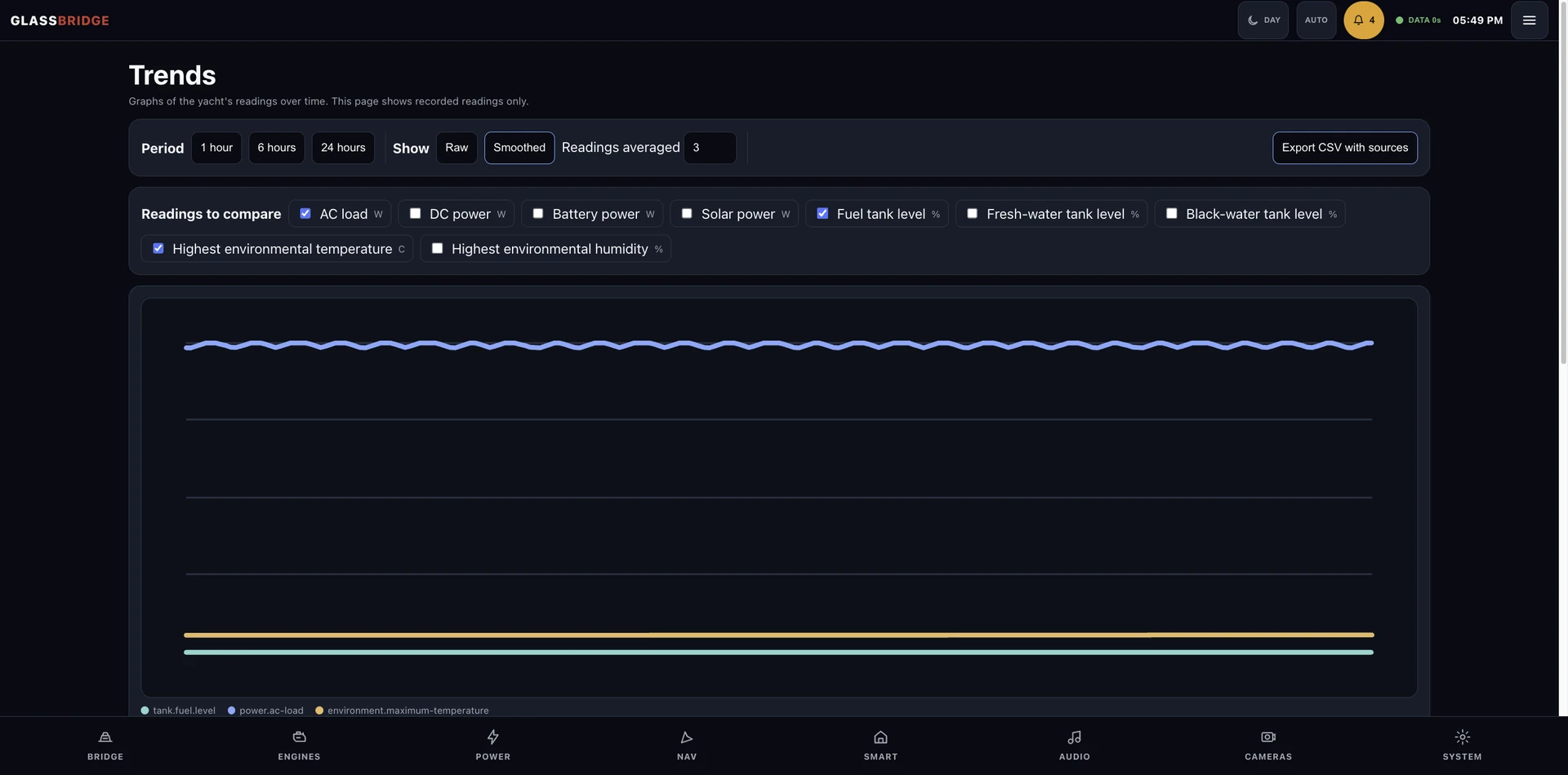The height and width of the screenshot is (775, 1568).
Task: Click the power.ac-load legend dot
Action: (231, 710)
